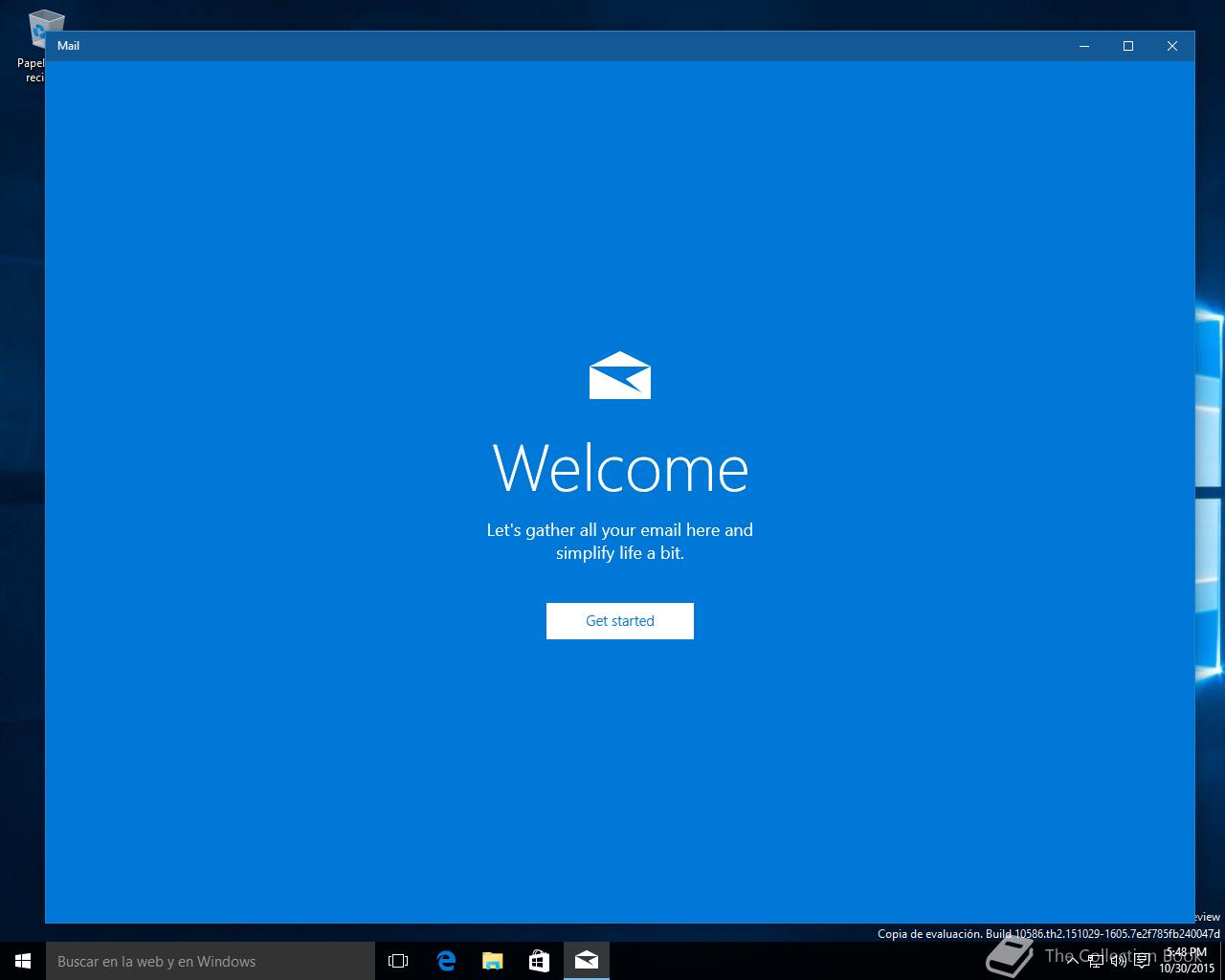This screenshot has height=980, width=1225.
Task: Open the Action Center notifications icon
Action: tap(1142, 961)
